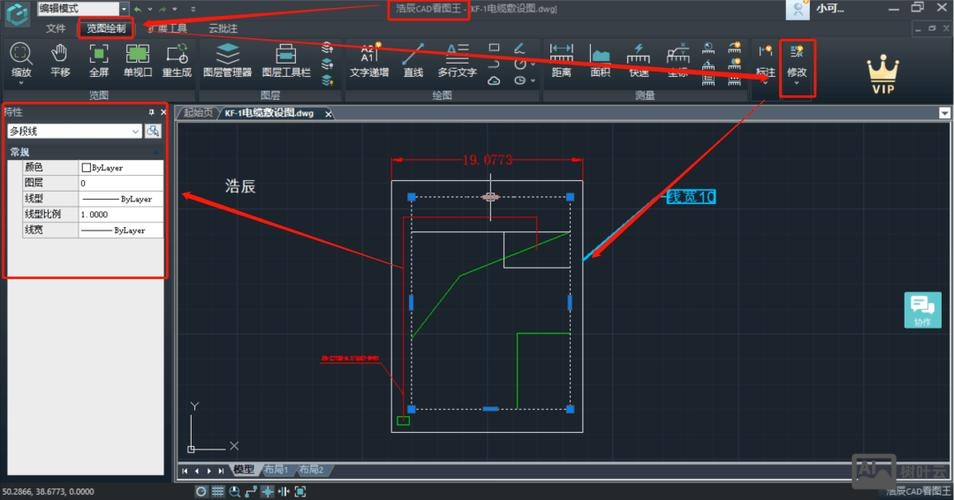Click the 协作 collaboration button
This screenshot has height=500, width=954.
click(x=922, y=310)
